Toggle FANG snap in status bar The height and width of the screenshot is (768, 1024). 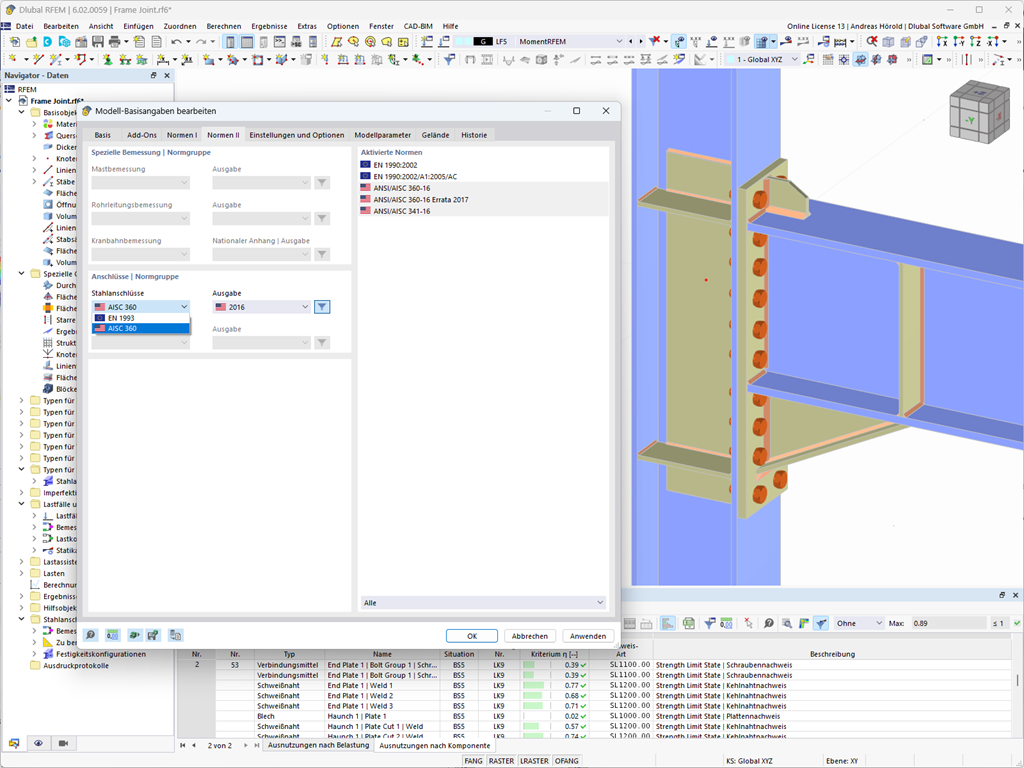pos(473,761)
